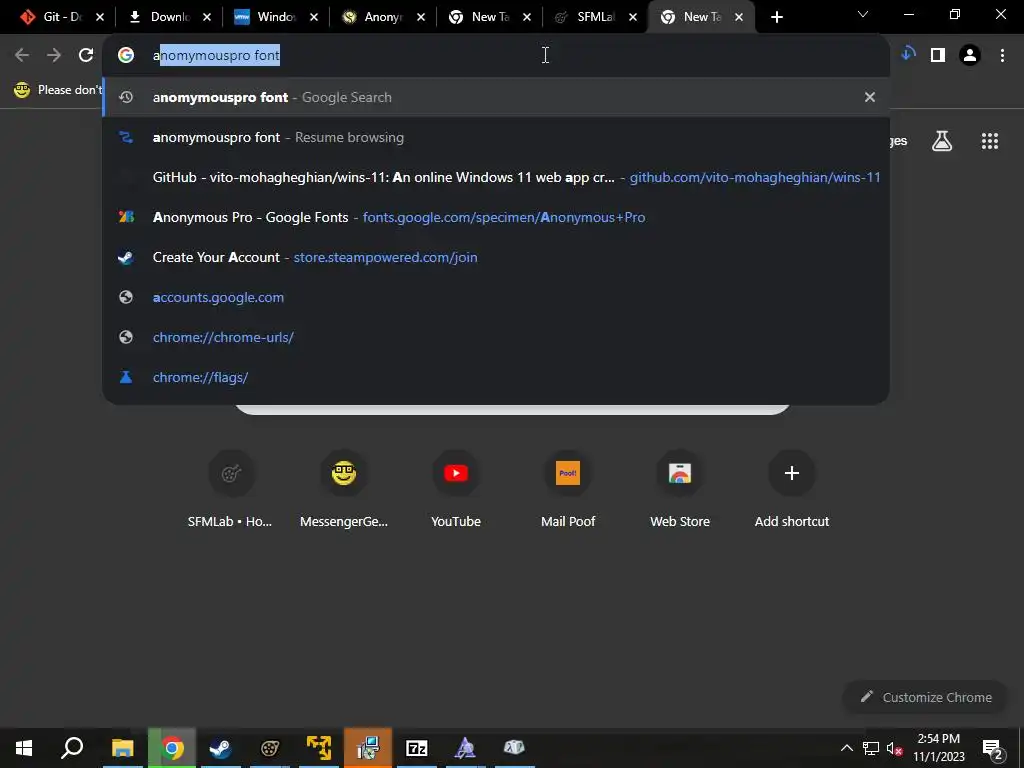Viewport: 1024px width, 768px height.
Task: Click the address bar text field
Action: click(496, 56)
